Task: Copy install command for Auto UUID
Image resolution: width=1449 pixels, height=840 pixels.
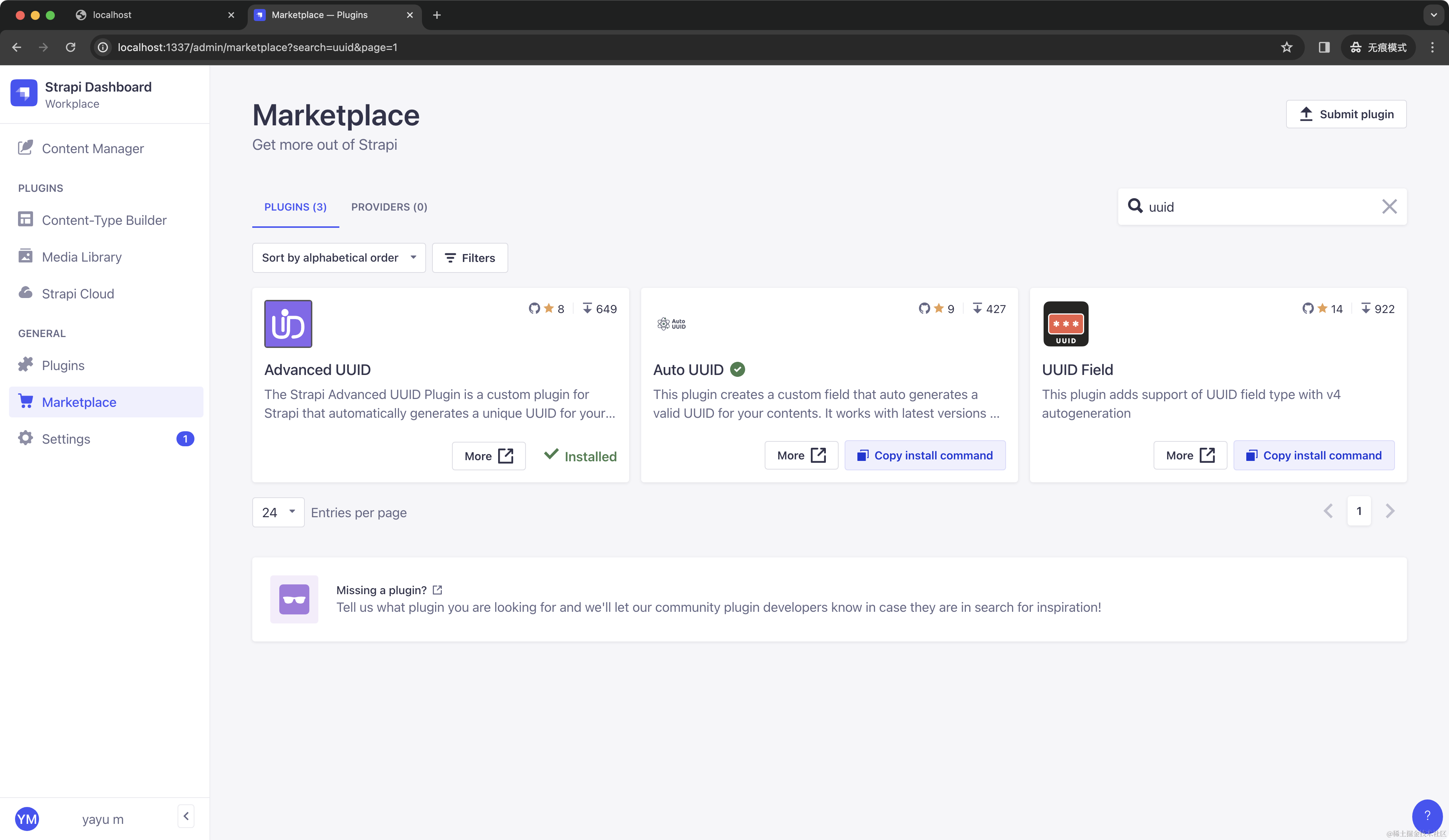Action: [925, 455]
